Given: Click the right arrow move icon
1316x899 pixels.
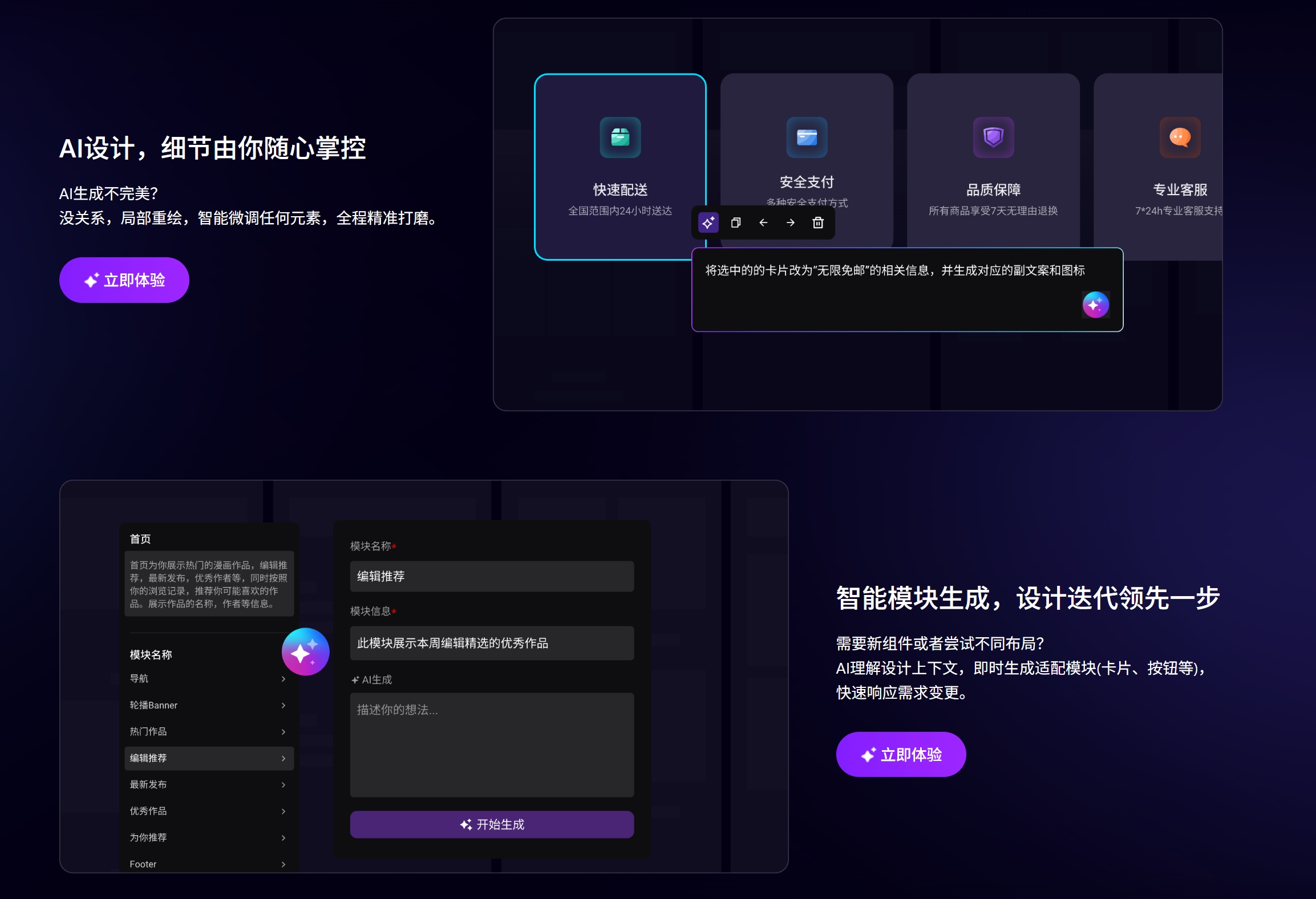Looking at the screenshot, I should pos(791,222).
